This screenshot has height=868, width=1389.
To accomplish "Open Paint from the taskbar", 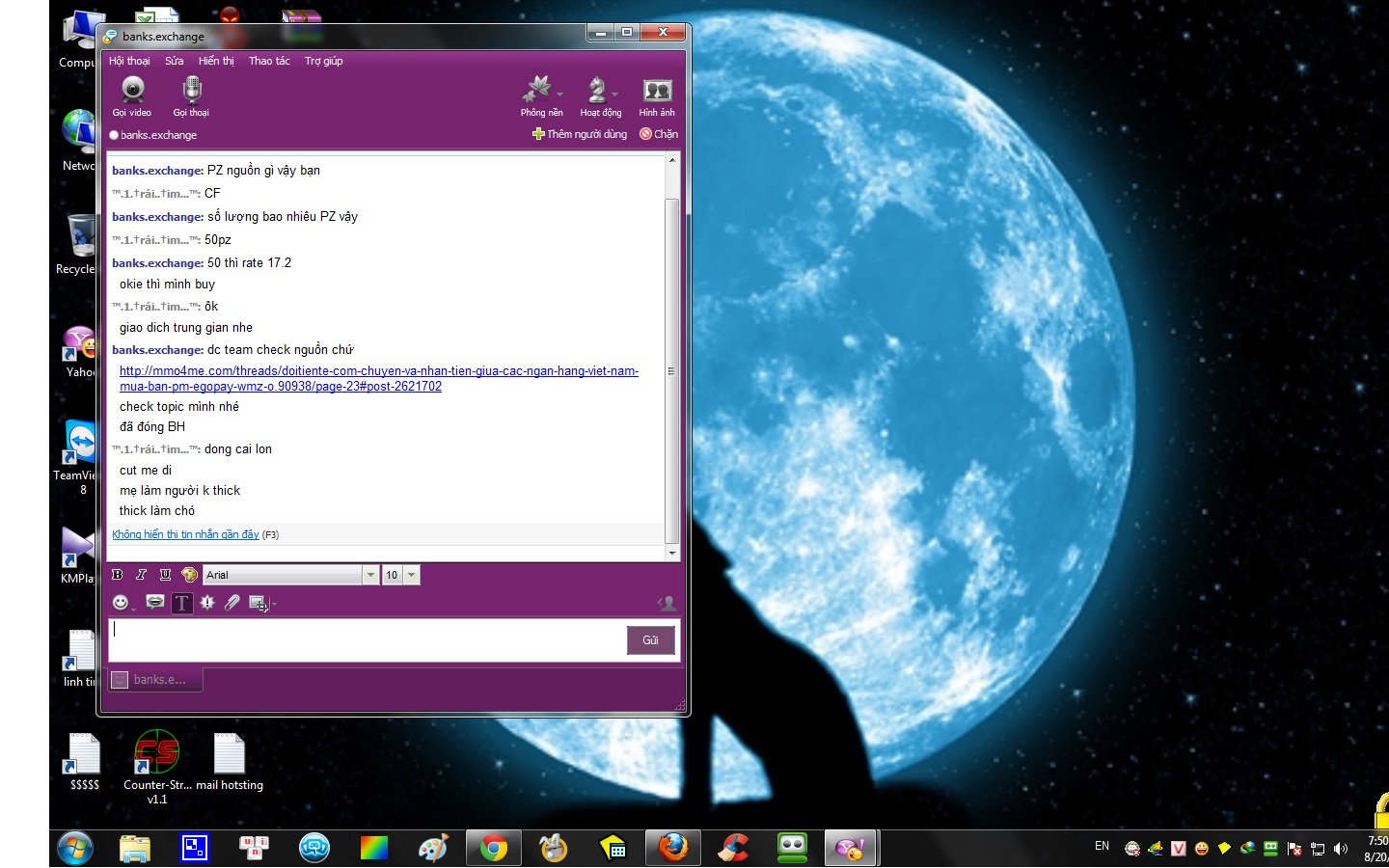I will (x=433, y=849).
